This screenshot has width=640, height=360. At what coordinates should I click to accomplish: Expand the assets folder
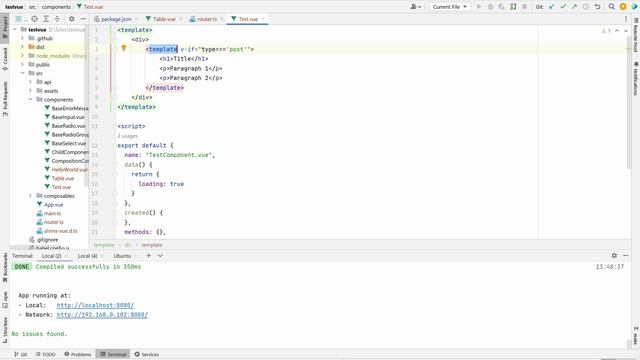(30, 91)
